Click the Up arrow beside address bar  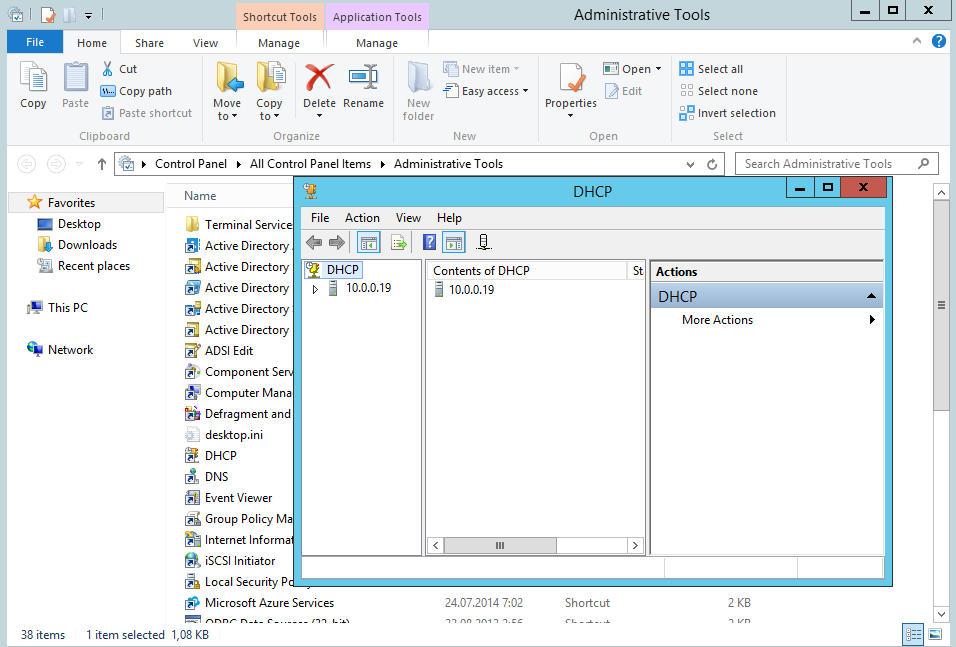[102, 164]
